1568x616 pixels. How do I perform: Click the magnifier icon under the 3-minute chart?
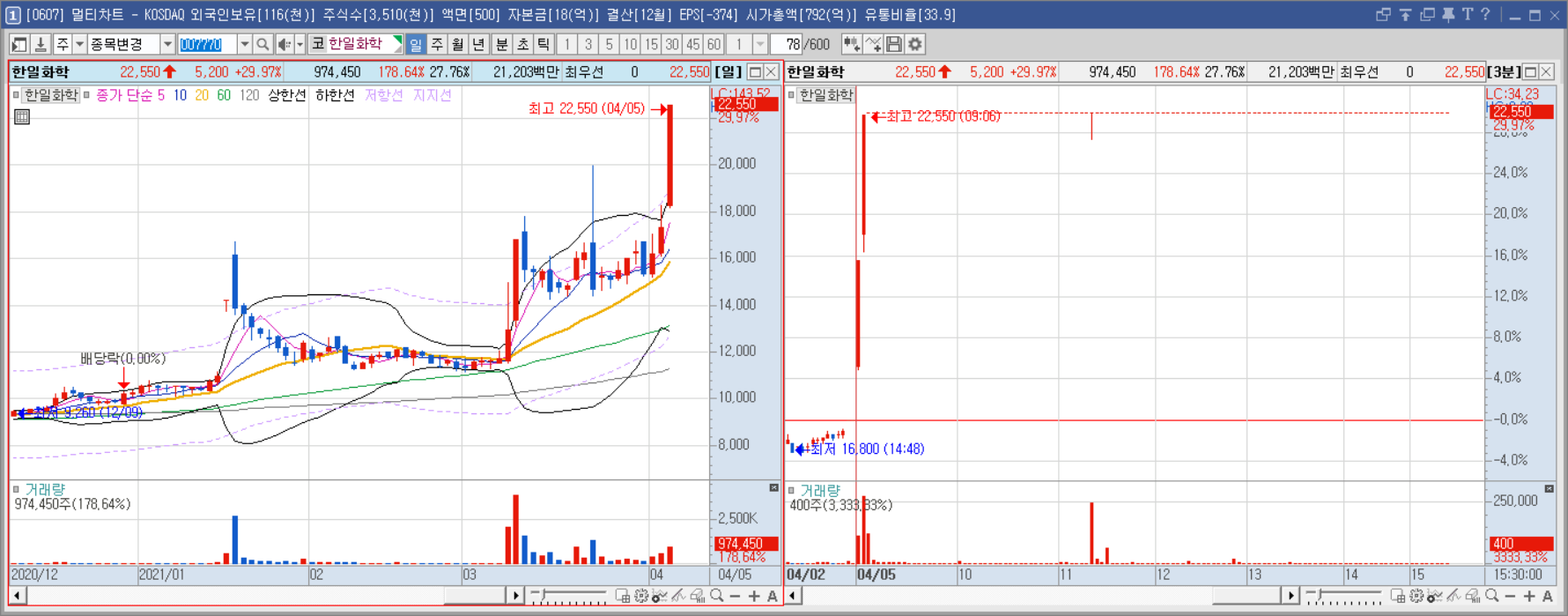1491,597
